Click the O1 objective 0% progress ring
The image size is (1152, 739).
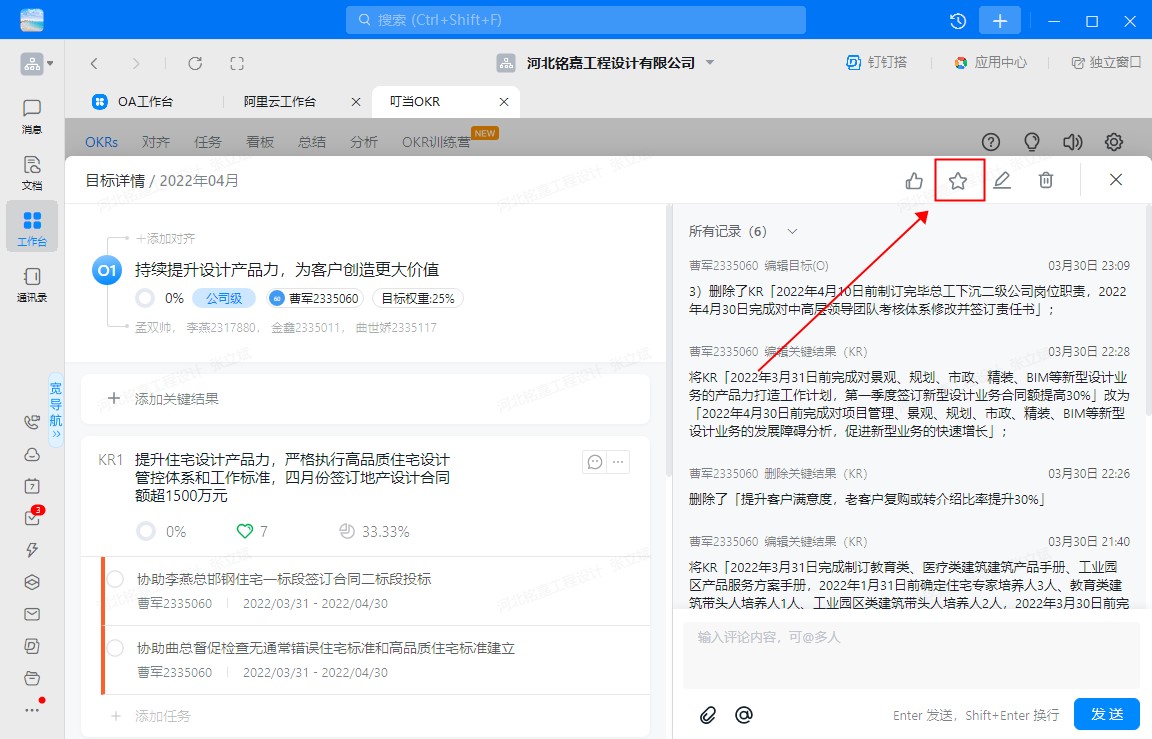(145, 298)
